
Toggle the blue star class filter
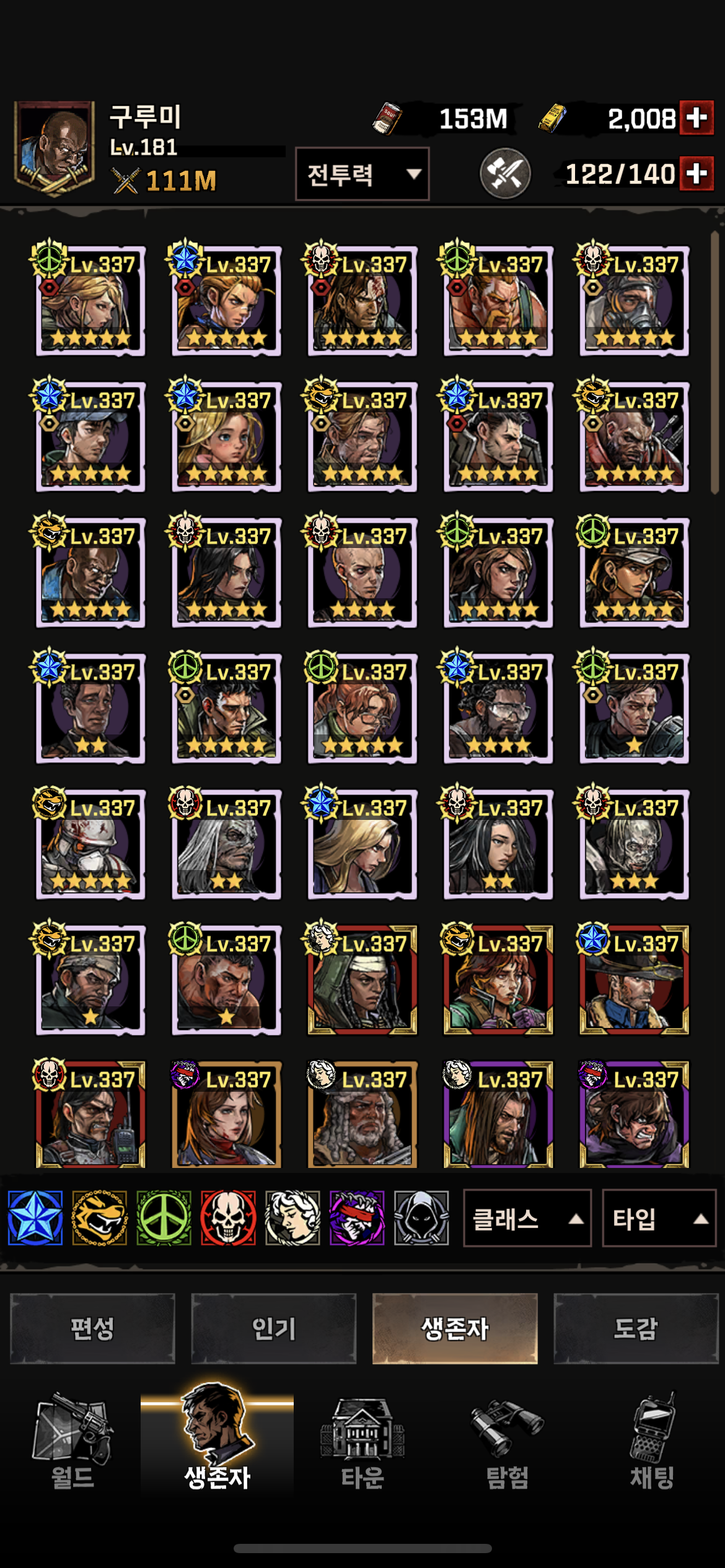pyautogui.click(x=35, y=1217)
